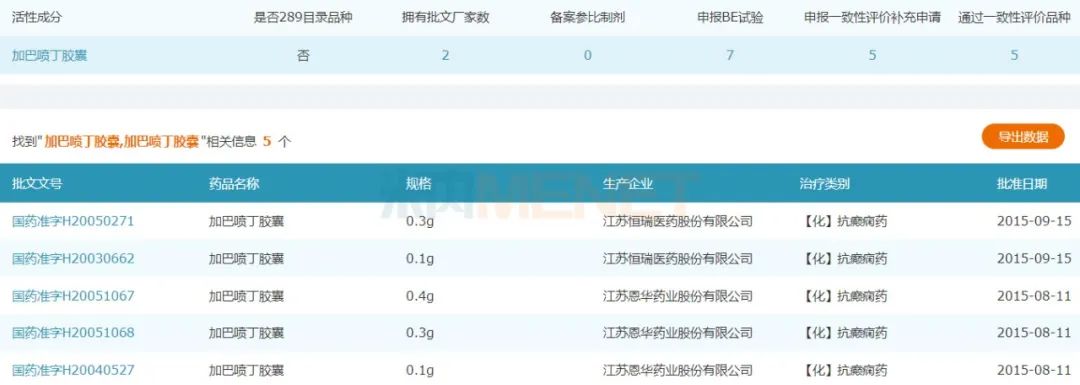Click the 导出数据 export button
Screen dimensions: 1080x385
click(x=1023, y=136)
